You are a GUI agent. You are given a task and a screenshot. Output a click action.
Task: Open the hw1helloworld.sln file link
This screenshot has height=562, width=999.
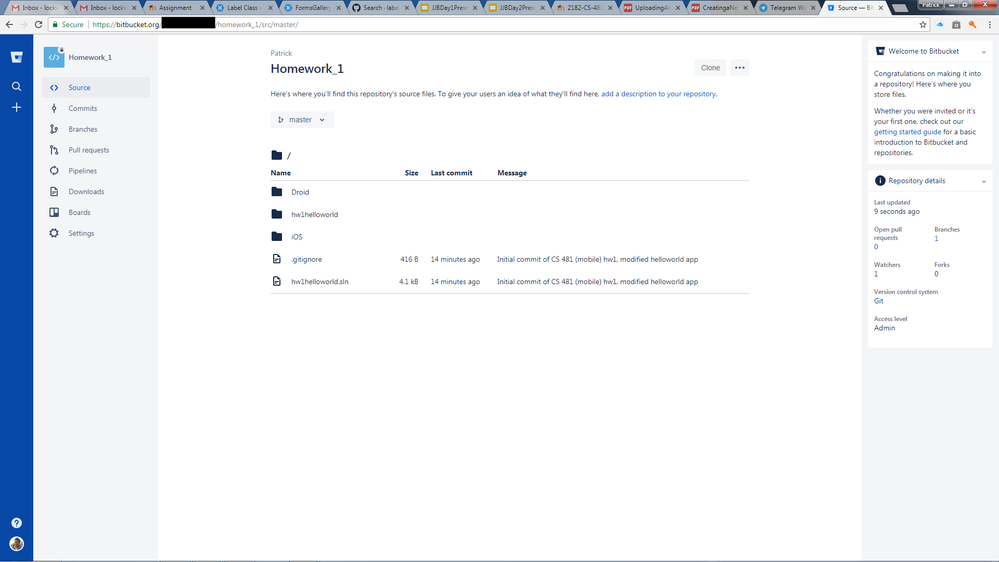pyautogui.click(x=320, y=282)
